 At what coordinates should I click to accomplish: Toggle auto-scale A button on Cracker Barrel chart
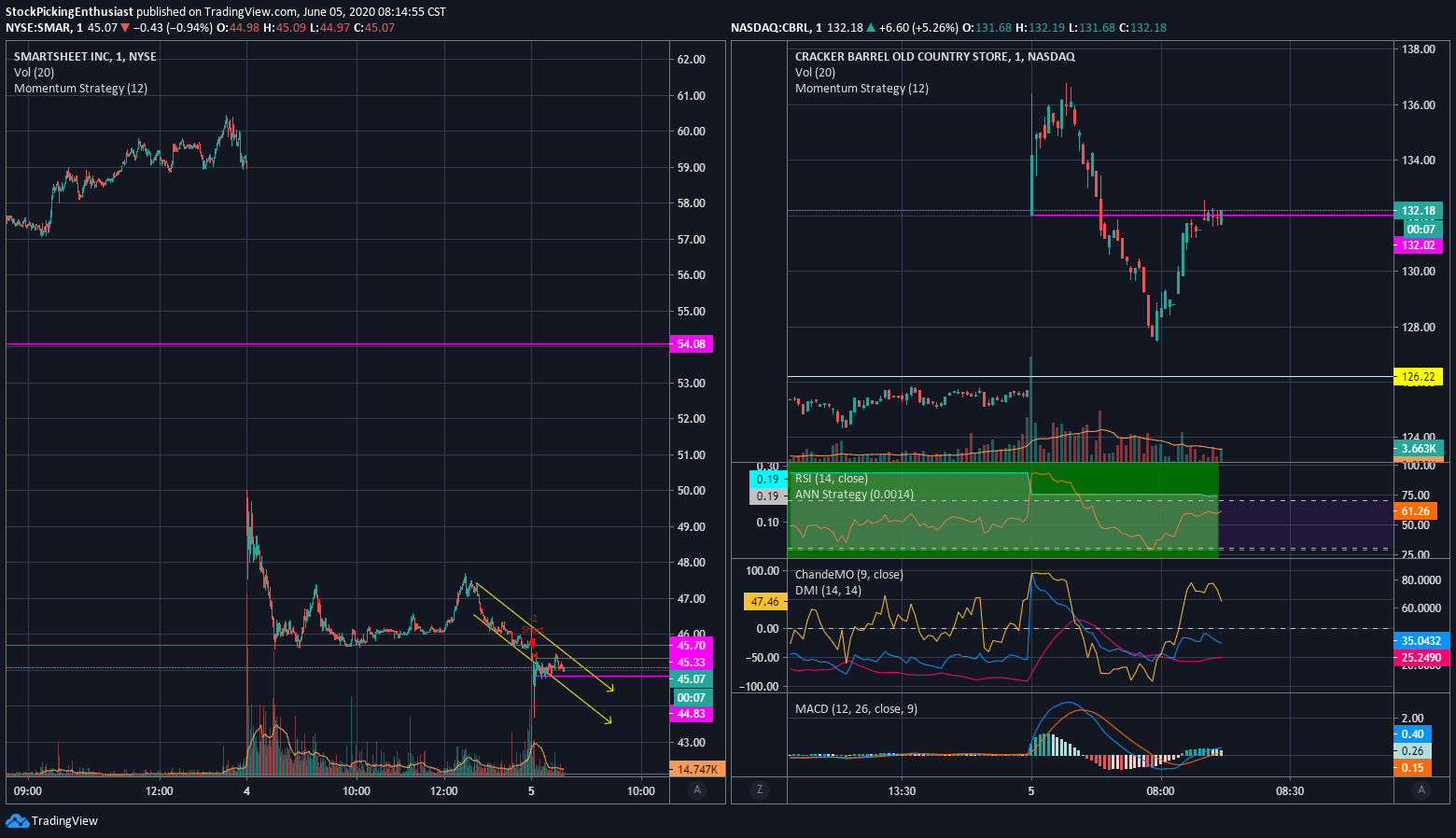click(x=1421, y=790)
